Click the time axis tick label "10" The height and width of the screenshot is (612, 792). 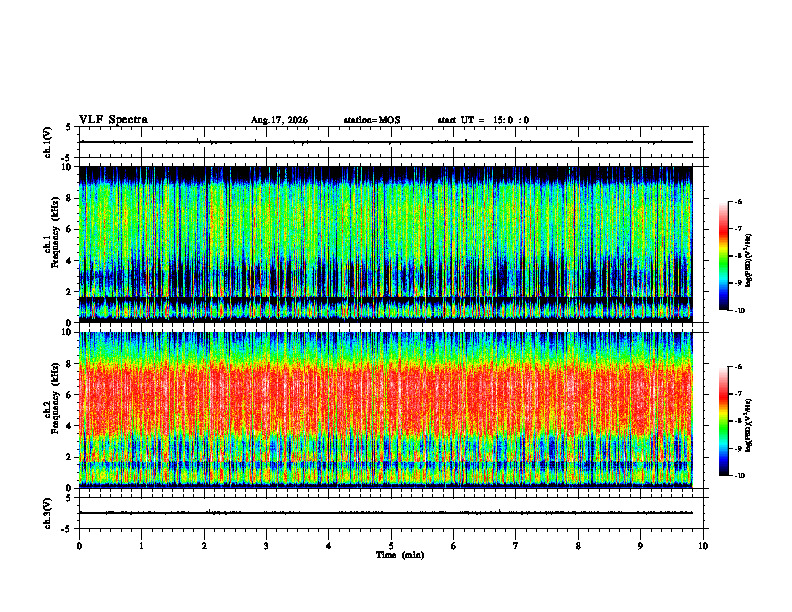click(703, 546)
